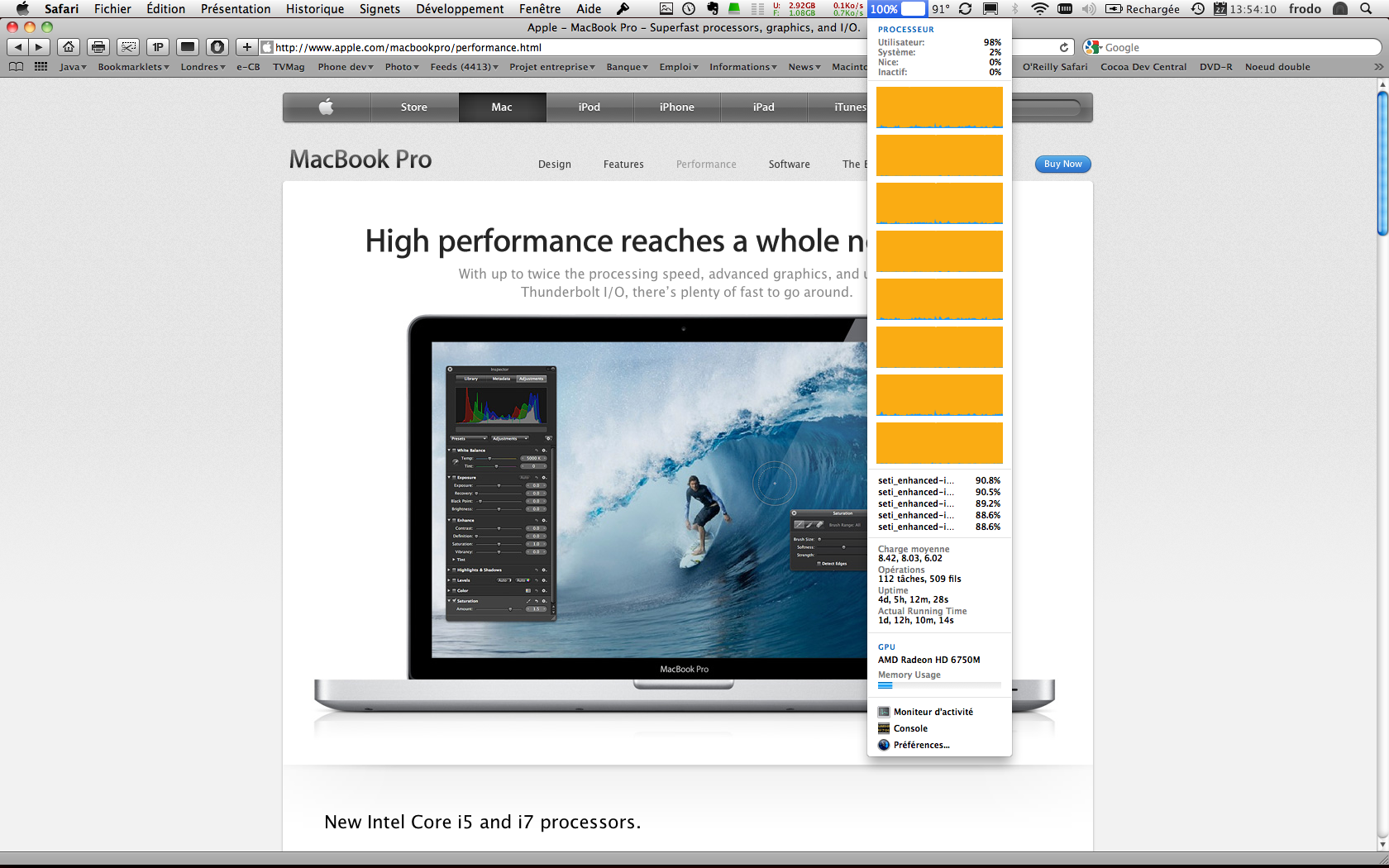The width and height of the screenshot is (1389, 868).
Task: Open the volume speaker menu bar icon
Action: [x=1089, y=9]
